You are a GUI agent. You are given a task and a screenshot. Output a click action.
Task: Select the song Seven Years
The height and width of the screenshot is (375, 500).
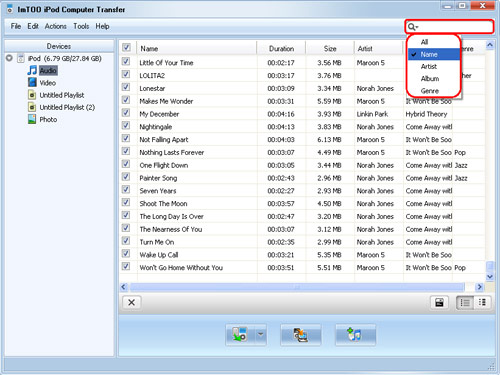[x=158, y=191]
